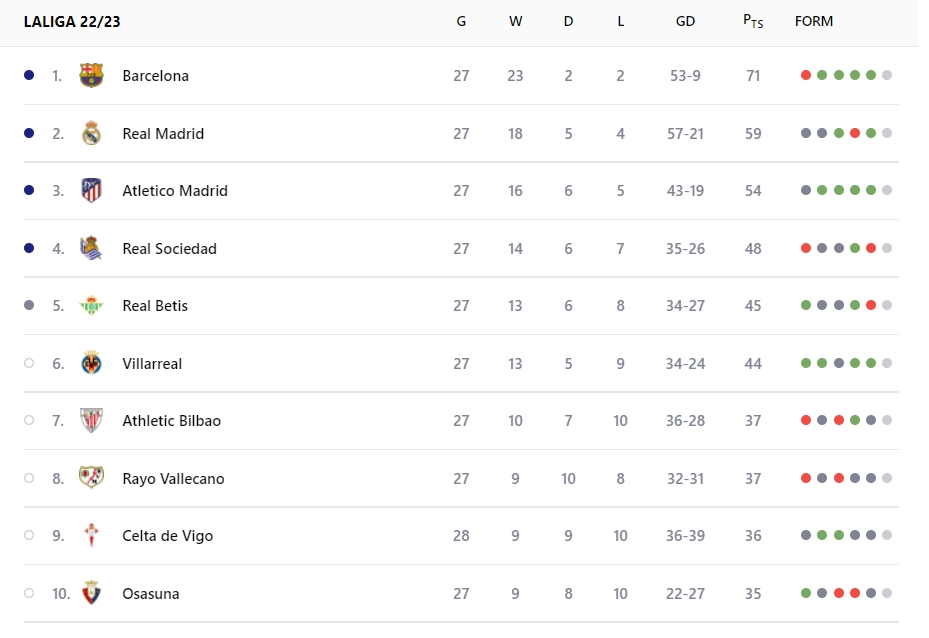929x638 pixels.
Task: Click the Real Sociedad club crest
Action: [91, 249]
